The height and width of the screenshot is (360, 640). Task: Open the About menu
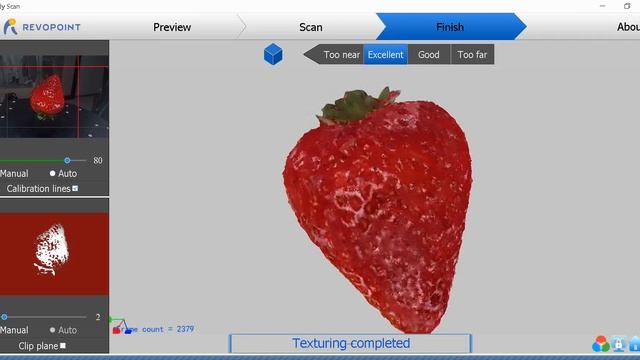pos(628,27)
